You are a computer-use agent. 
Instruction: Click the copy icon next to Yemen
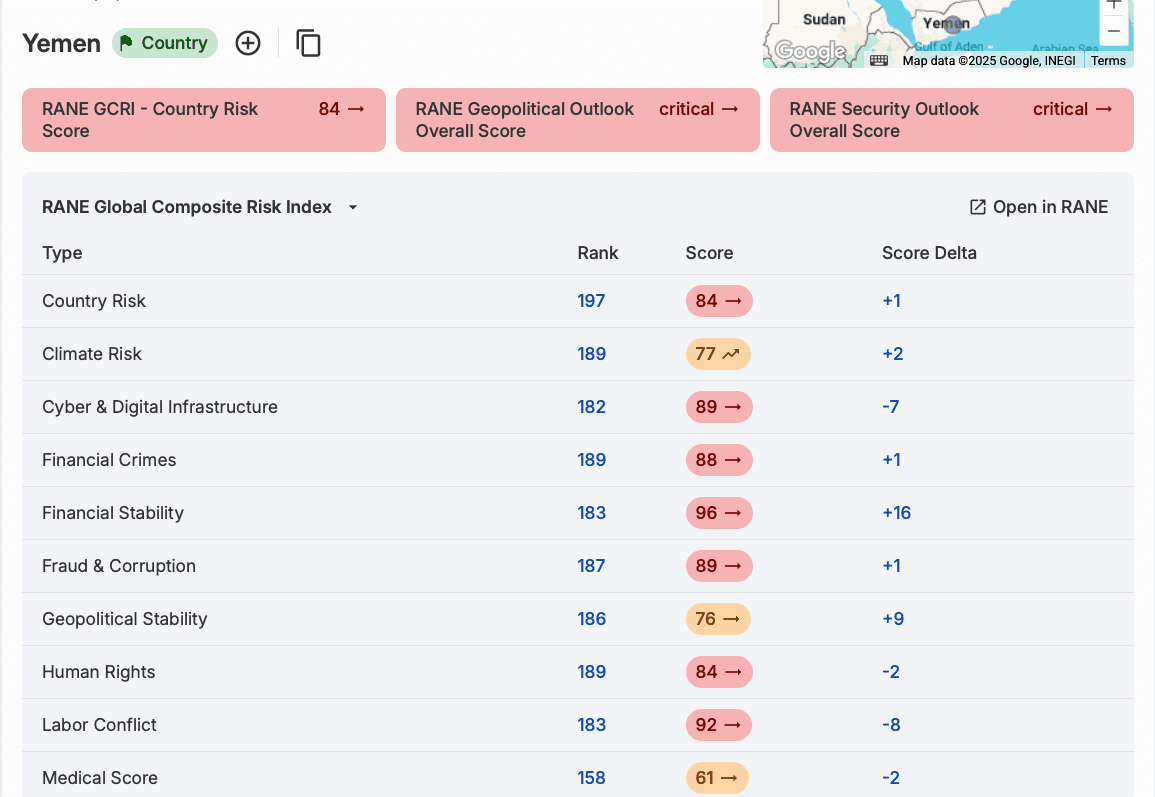pos(309,43)
